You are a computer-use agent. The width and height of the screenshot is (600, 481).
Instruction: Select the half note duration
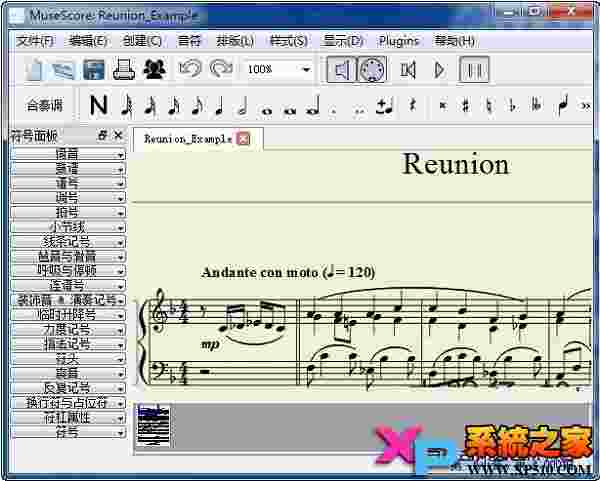tap(243, 106)
